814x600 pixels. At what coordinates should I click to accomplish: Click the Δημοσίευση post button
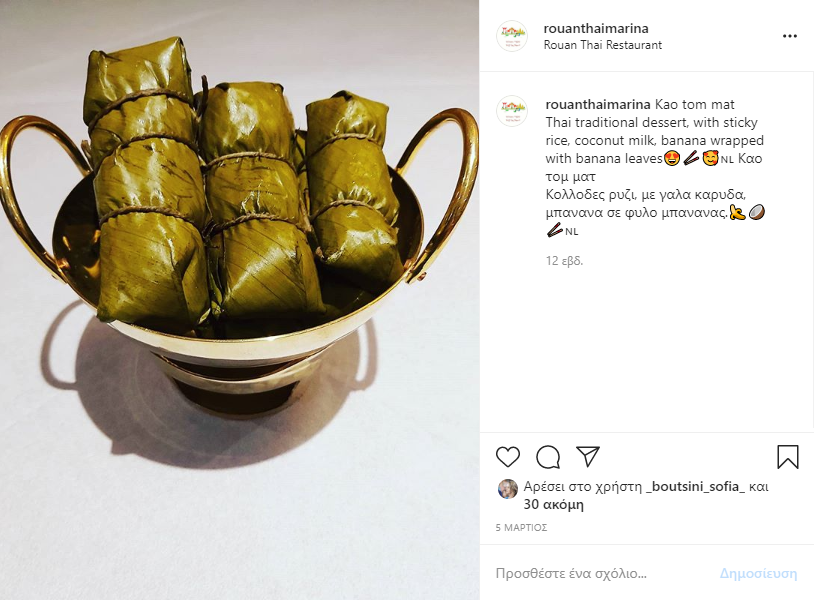click(758, 573)
